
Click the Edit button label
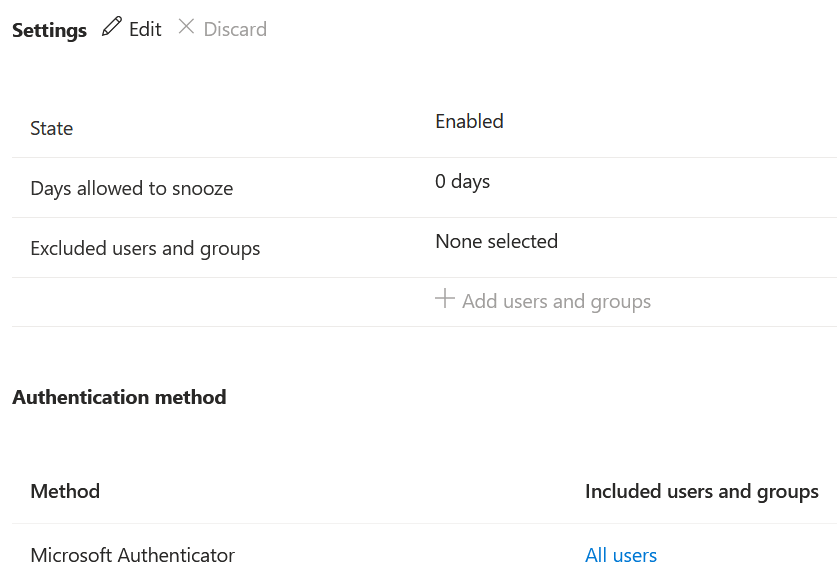point(145,29)
